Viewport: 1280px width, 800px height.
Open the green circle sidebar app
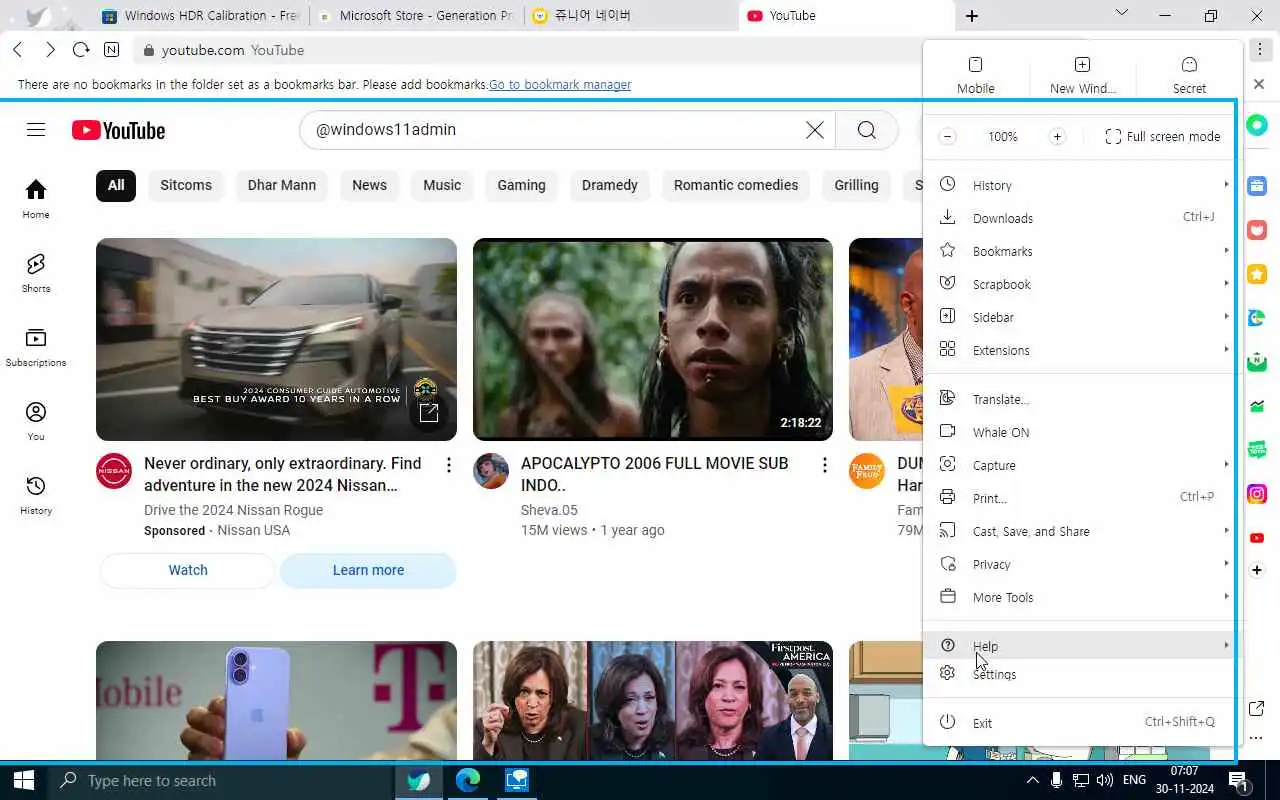1257,126
